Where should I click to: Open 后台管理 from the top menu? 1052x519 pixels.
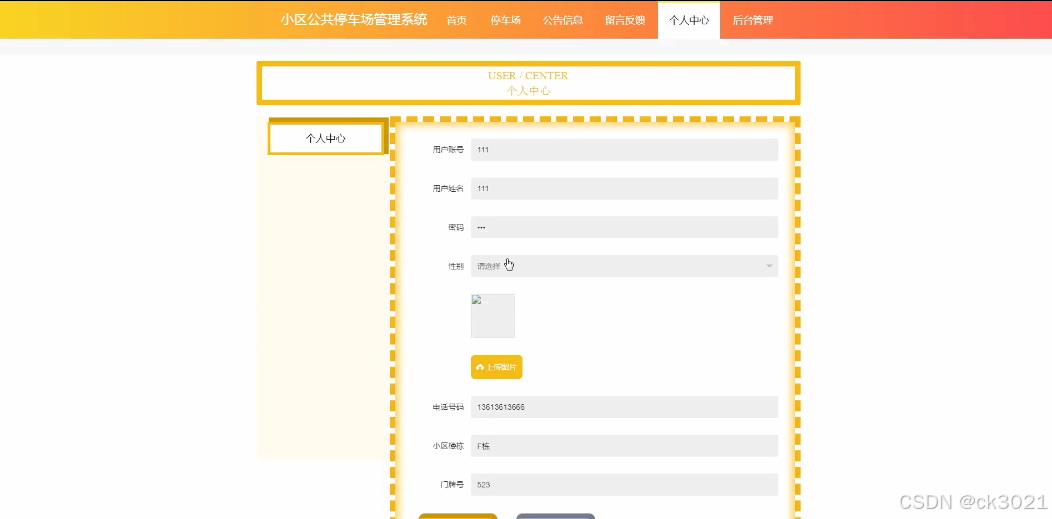[x=752, y=20]
